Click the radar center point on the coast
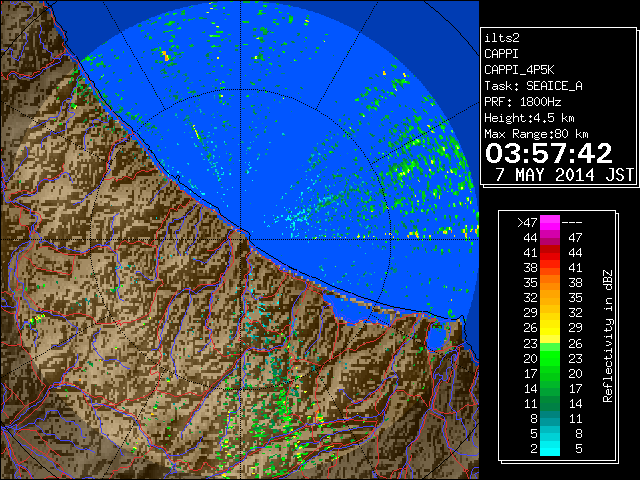Viewport: 640px width, 480px height. coord(241,239)
